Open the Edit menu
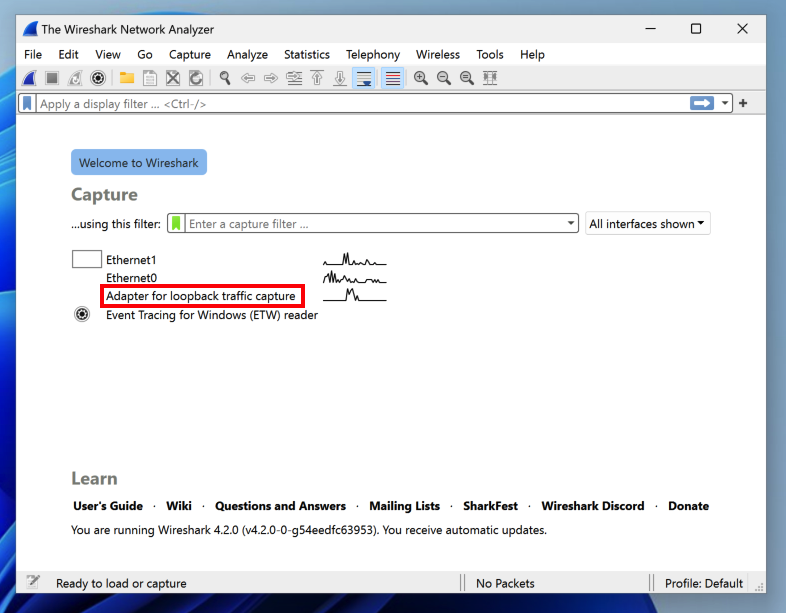The width and height of the screenshot is (786, 613). (68, 55)
